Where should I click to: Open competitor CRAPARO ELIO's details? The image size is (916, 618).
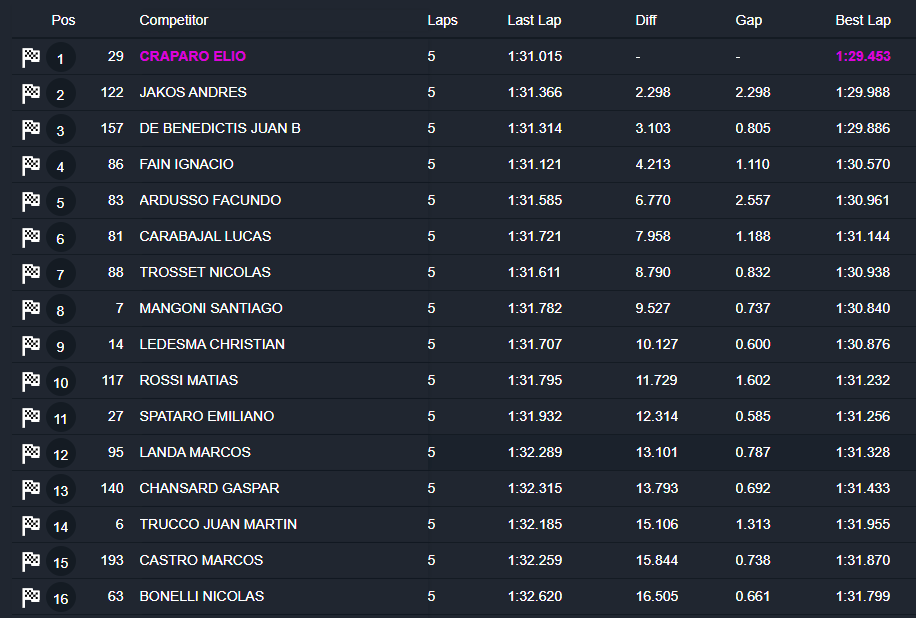192,57
